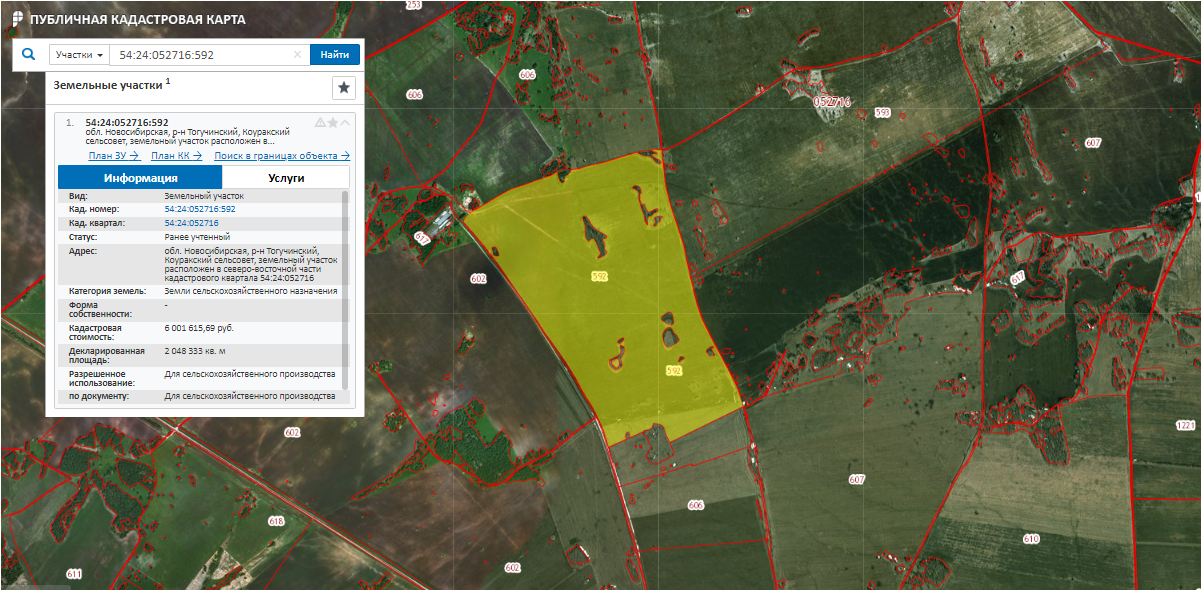Click the Публичная кадастровая карта logo

pyautogui.click(x=124, y=19)
